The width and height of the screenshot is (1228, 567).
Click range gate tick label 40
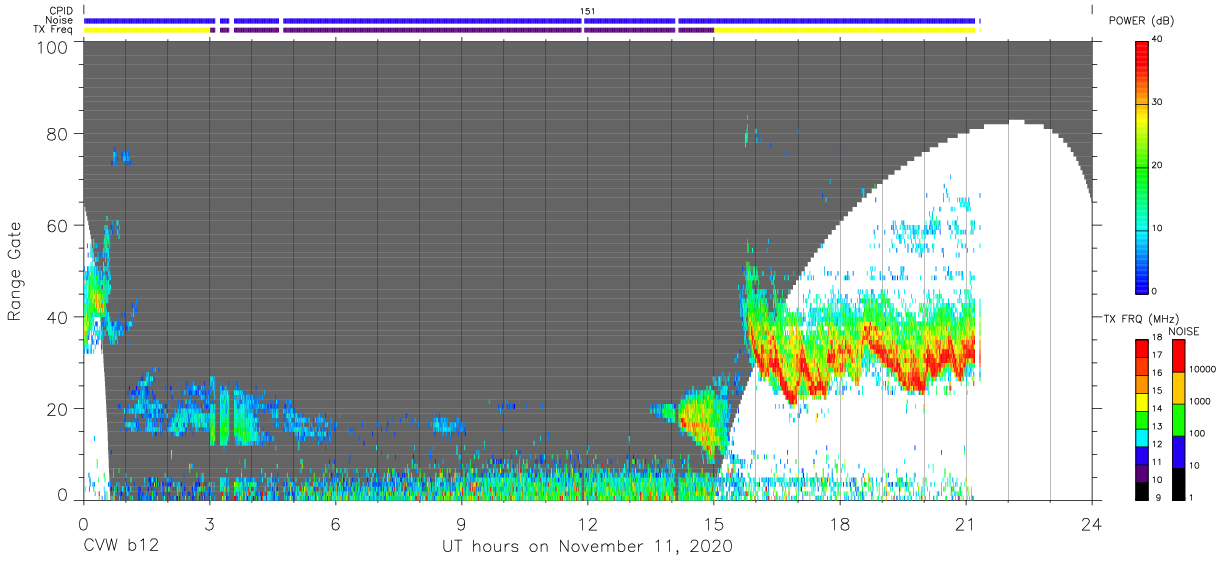click(58, 317)
